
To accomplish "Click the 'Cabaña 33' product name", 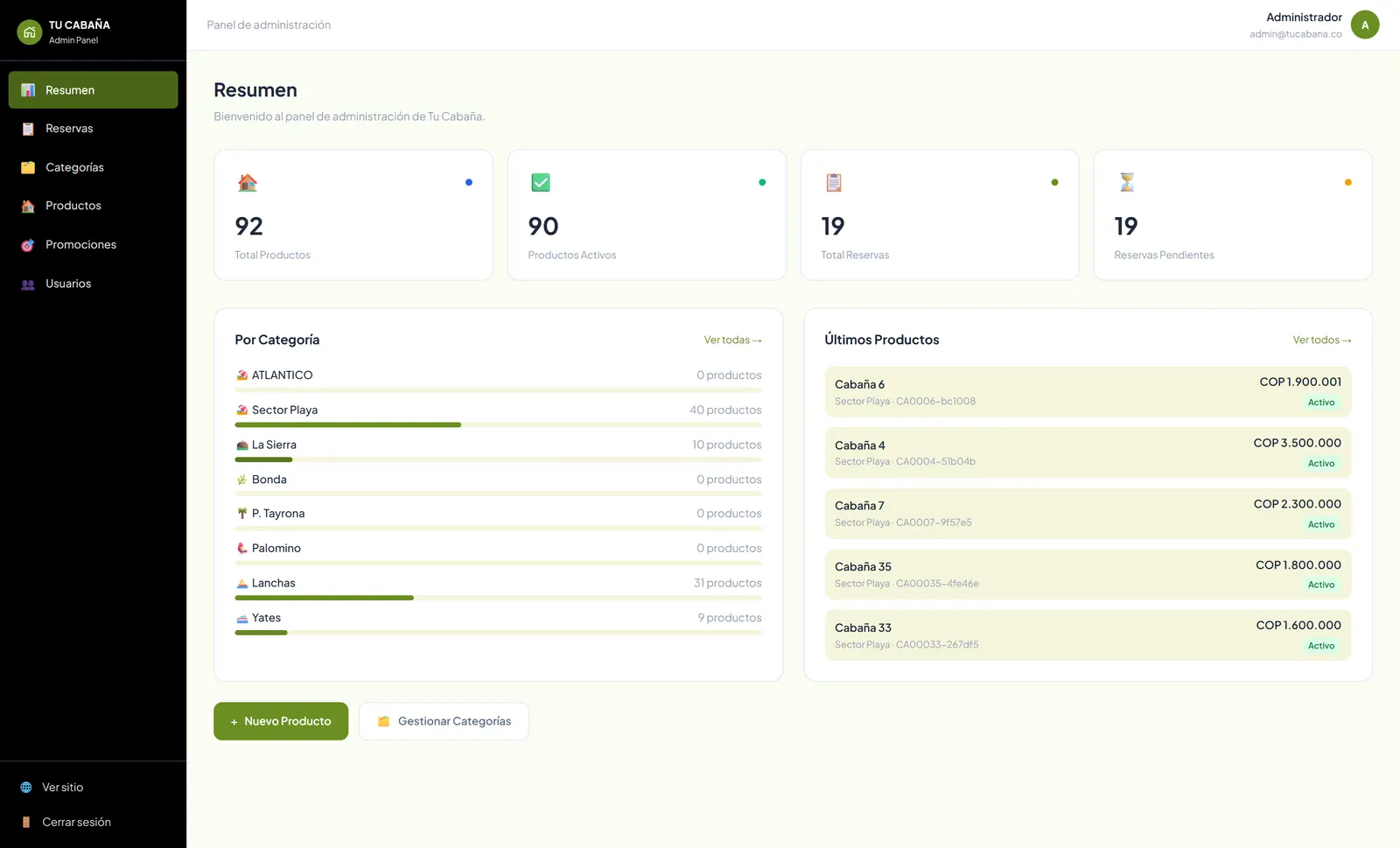I will (x=864, y=628).
